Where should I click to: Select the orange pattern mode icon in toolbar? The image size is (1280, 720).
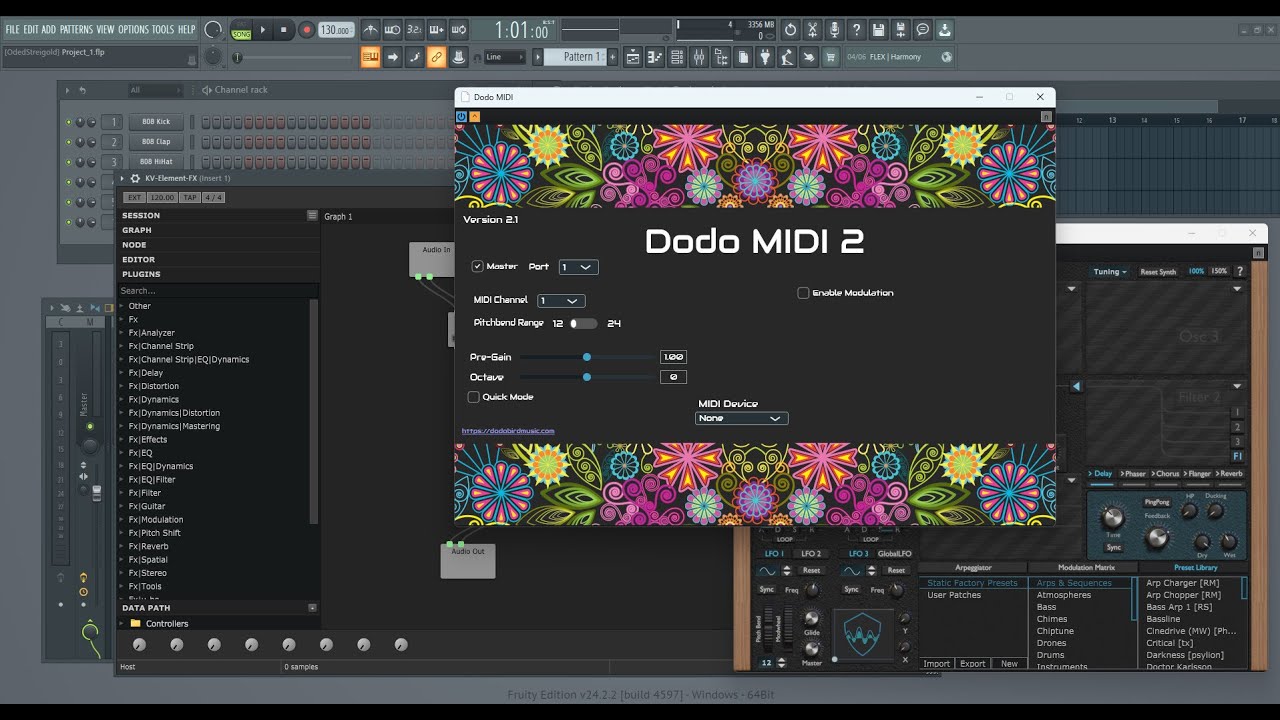coord(371,57)
